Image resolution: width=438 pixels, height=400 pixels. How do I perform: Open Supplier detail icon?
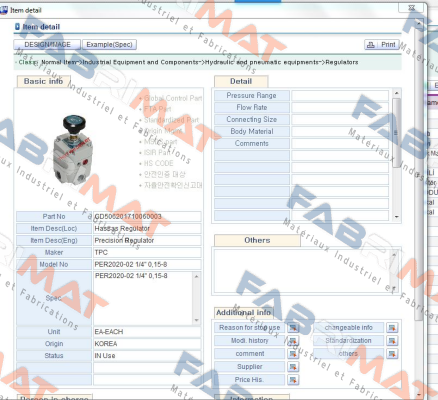293,367
